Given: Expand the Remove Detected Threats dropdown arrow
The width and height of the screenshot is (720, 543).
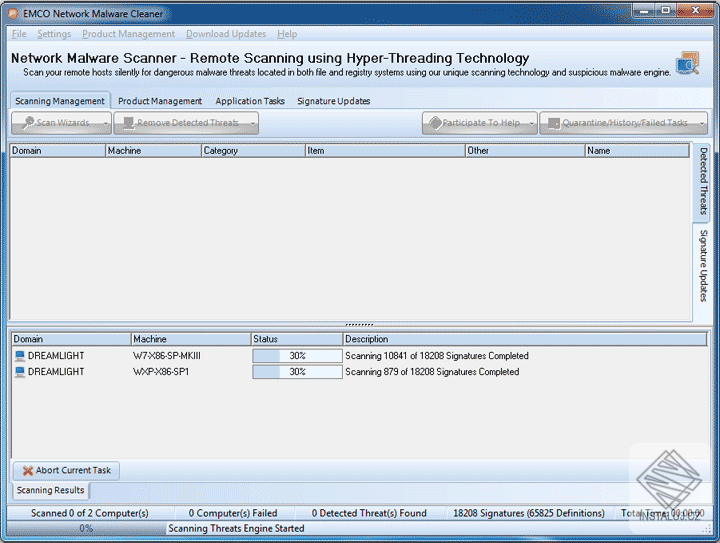Looking at the screenshot, I should click(253, 123).
